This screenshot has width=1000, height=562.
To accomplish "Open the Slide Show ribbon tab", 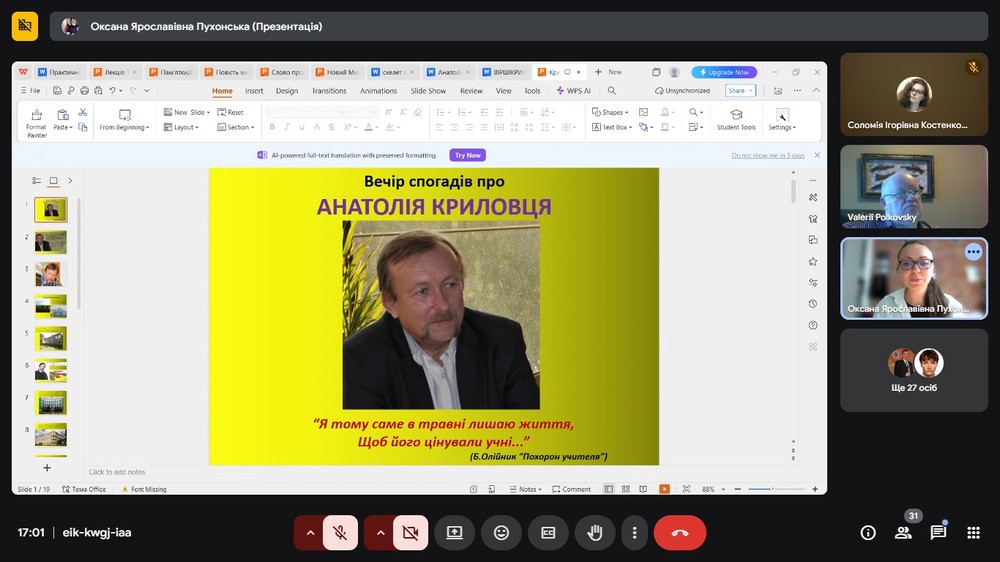I will click(x=428, y=91).
